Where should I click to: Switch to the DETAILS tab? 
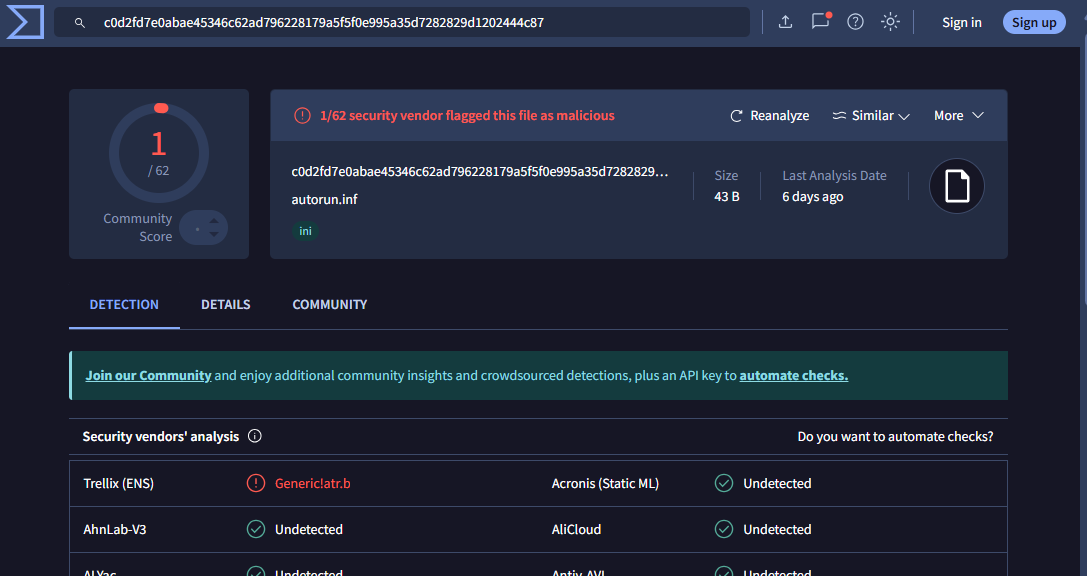point(226,304)
